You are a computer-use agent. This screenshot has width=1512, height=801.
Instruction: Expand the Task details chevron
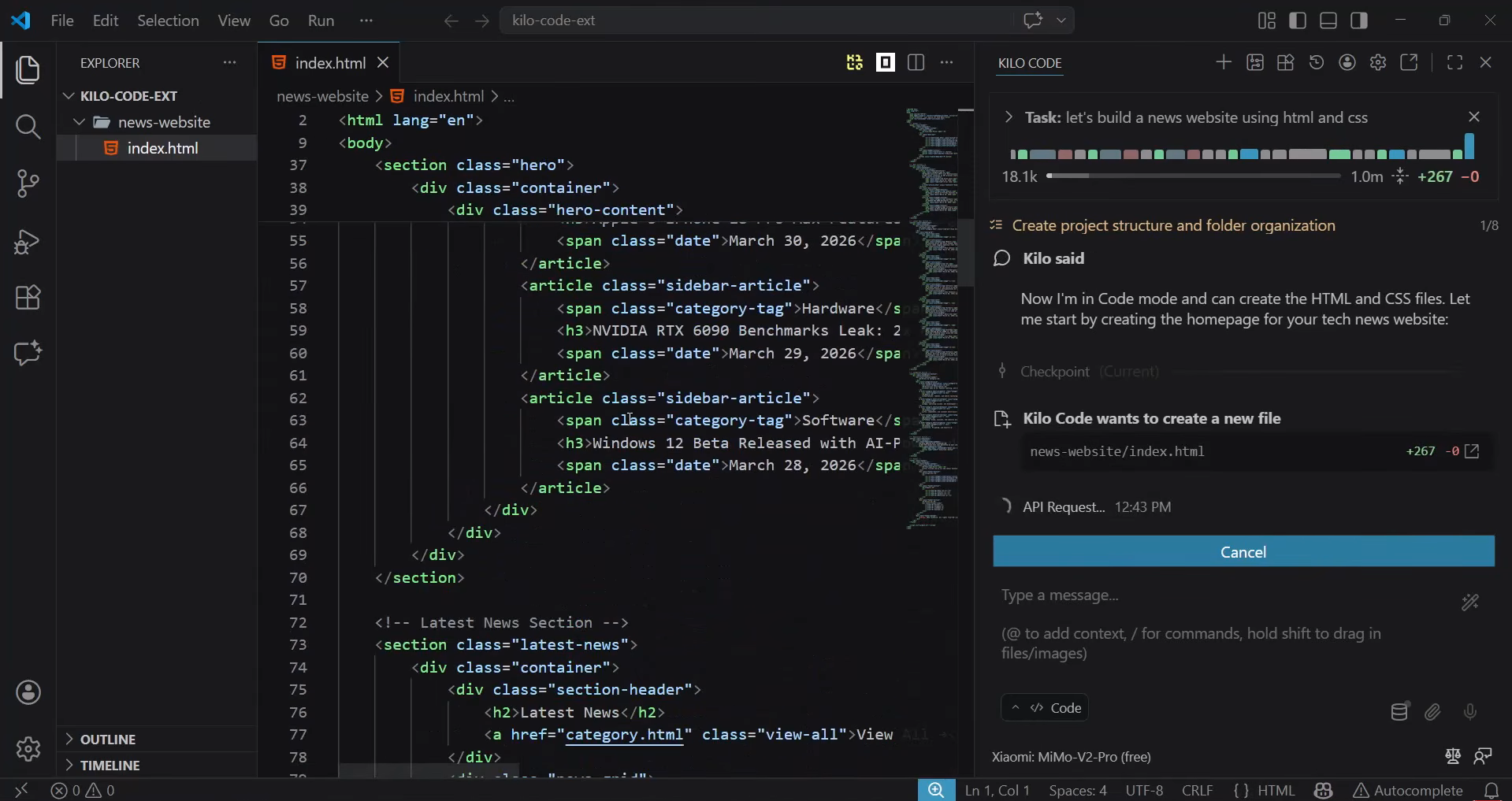pyautogui.click(x=1009, y=117)
